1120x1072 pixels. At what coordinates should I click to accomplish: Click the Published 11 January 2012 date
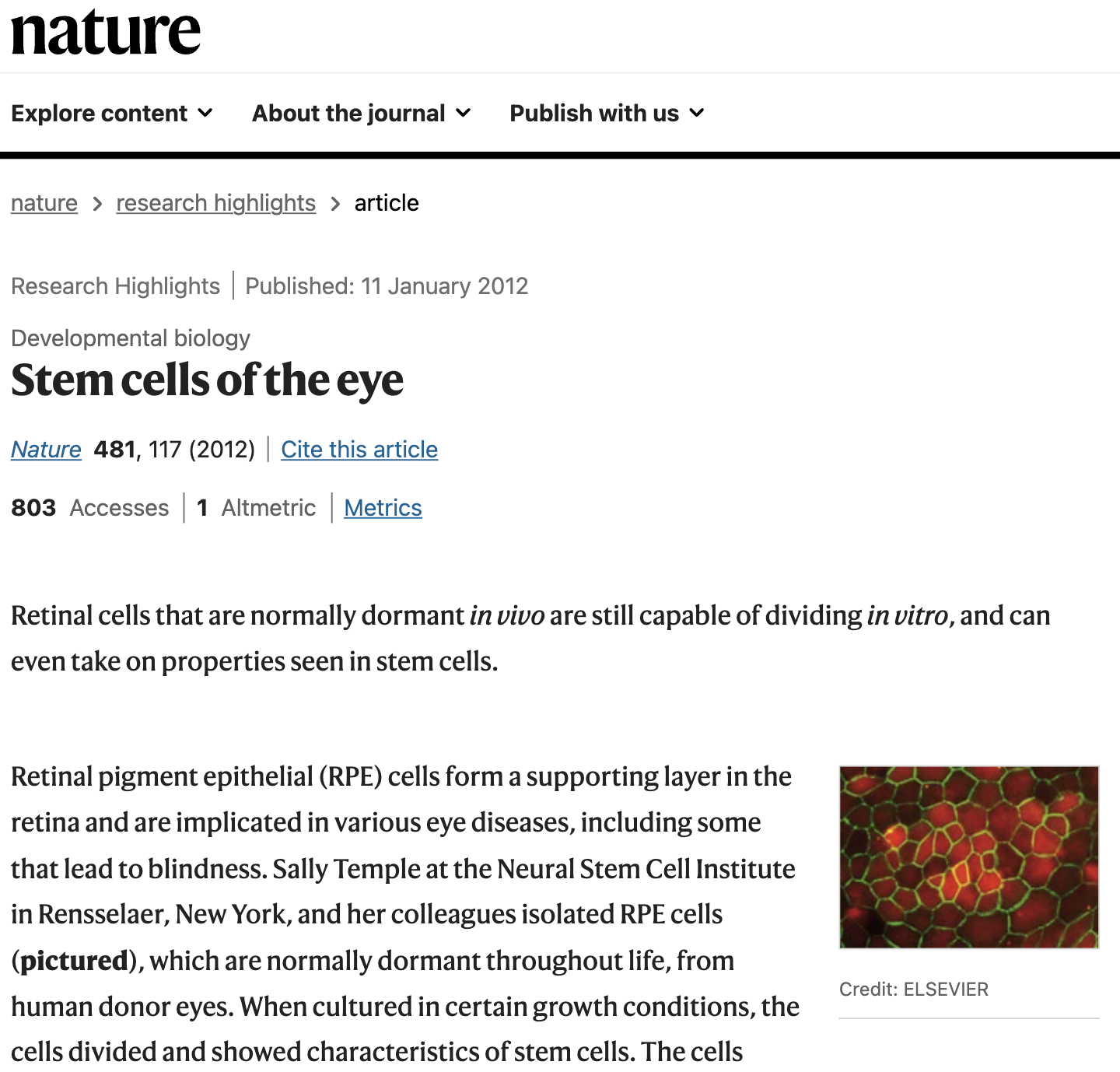(387, 286)
